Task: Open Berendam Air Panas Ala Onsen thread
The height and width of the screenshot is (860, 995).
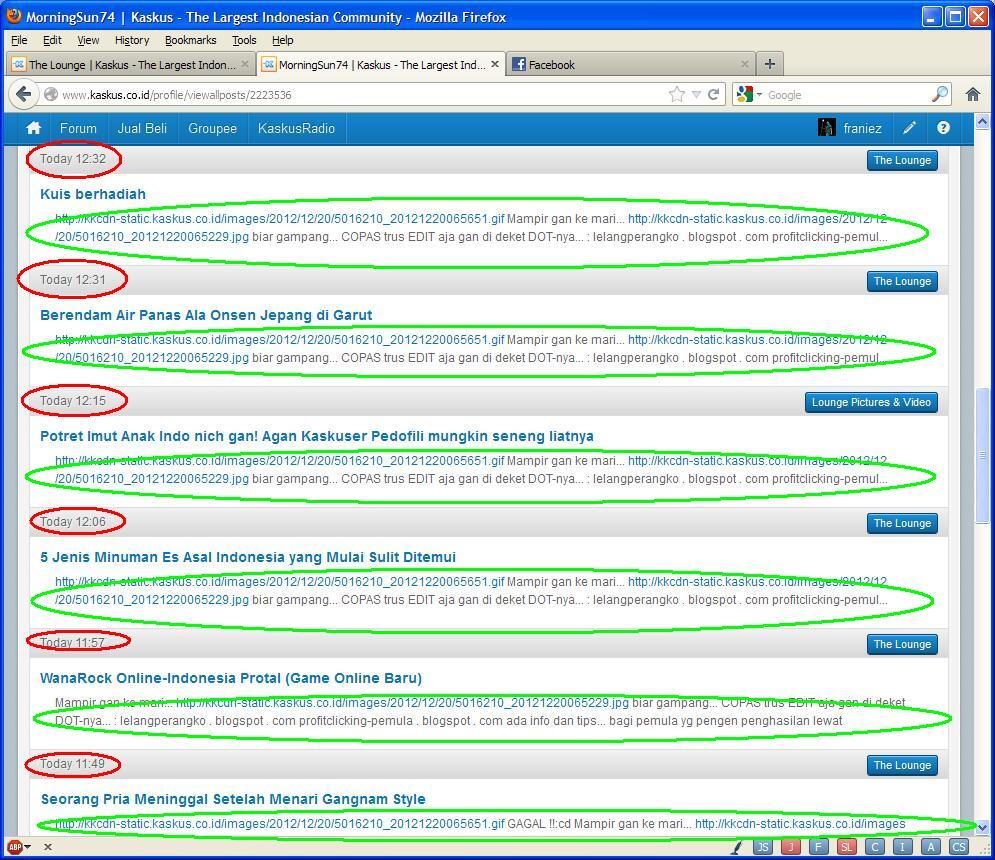Action: 206,315
